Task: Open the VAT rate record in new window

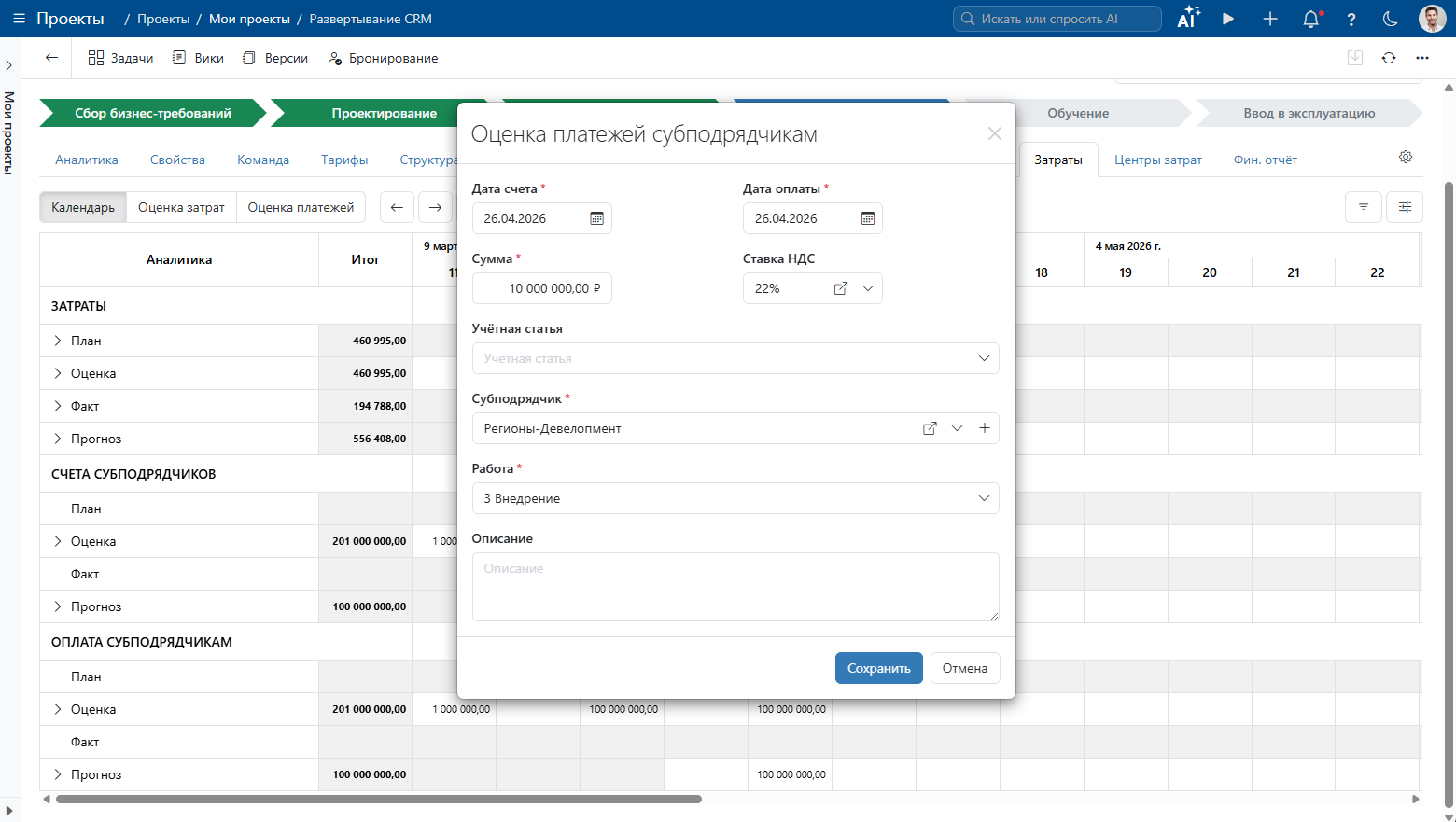Action: (x=840, y=288)
